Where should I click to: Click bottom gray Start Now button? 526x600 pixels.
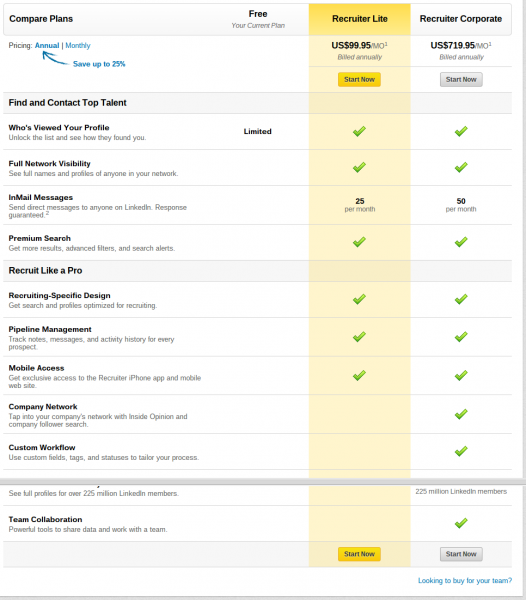pyautogui.click(x=461, y=554)
